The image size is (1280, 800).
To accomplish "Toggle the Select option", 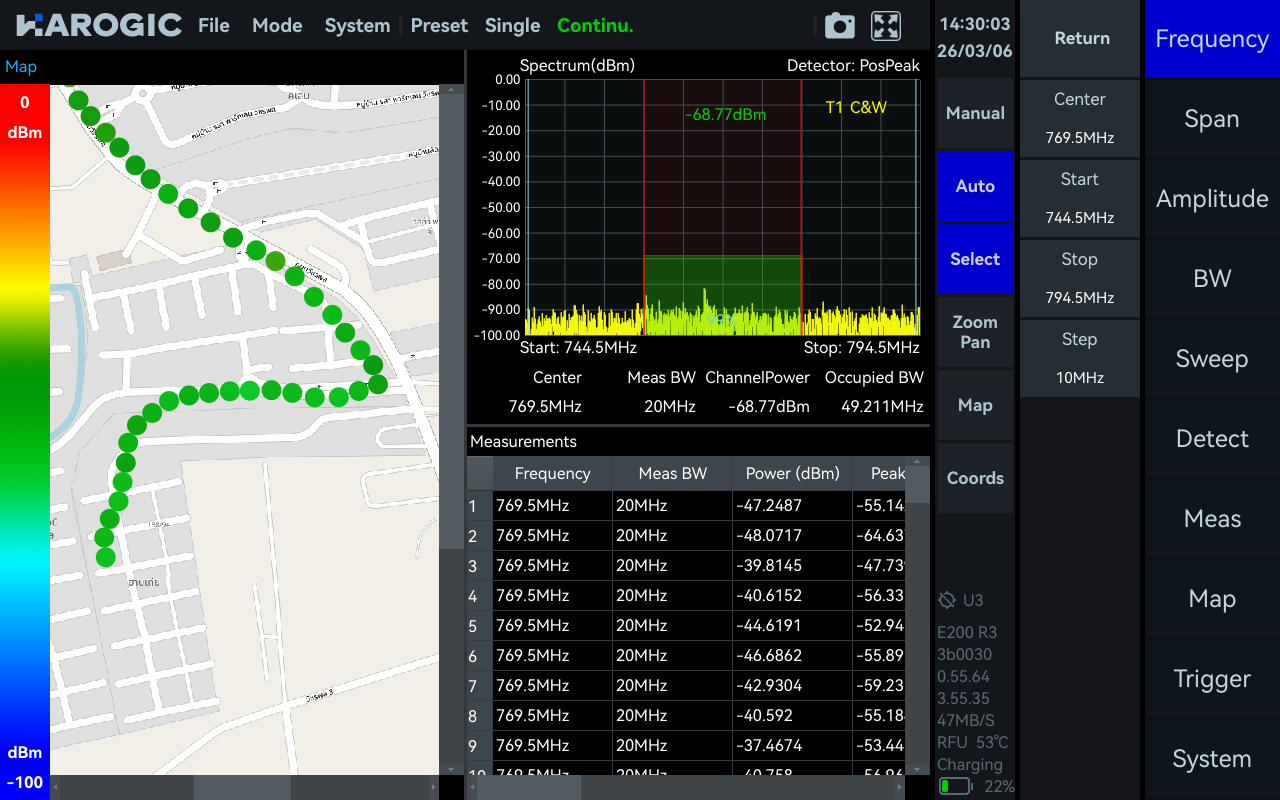I will 974,258.
